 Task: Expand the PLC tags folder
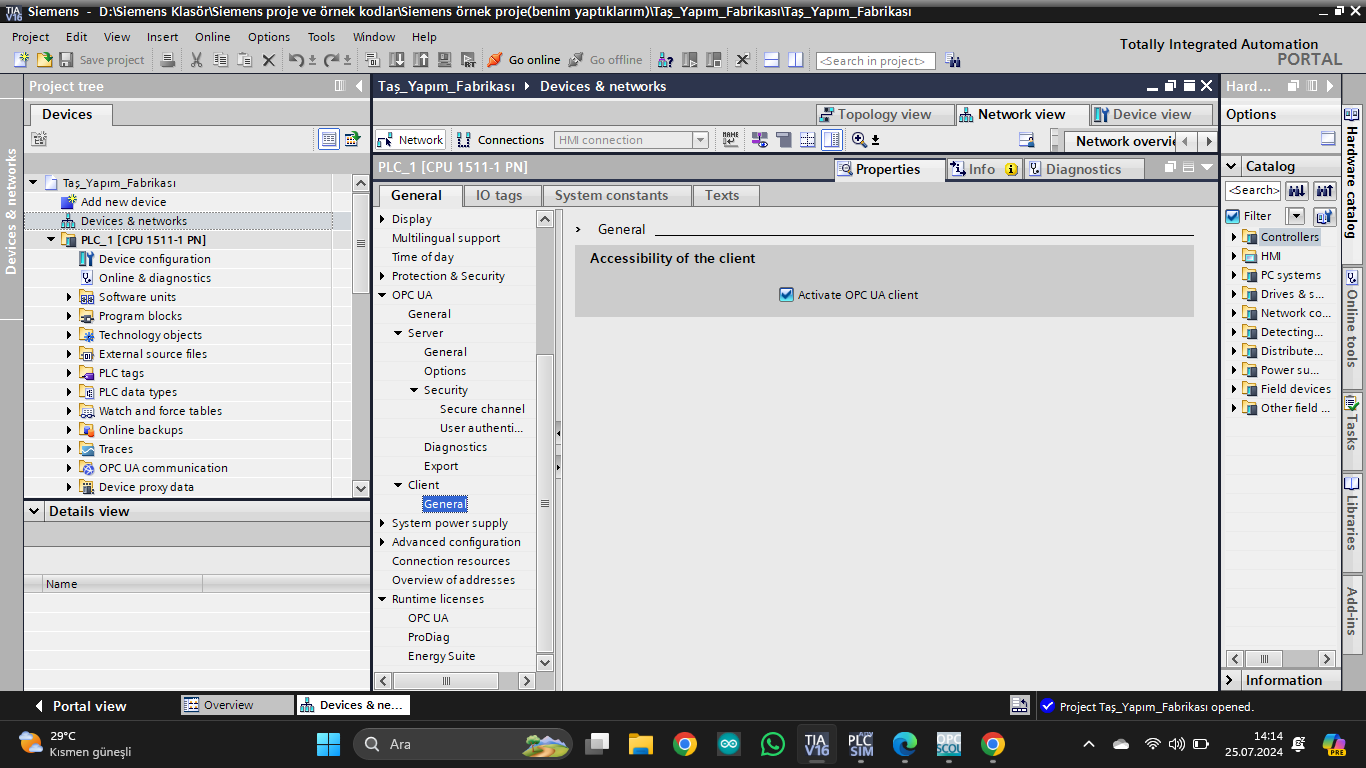pyautogui.click(x=69, y=373)
